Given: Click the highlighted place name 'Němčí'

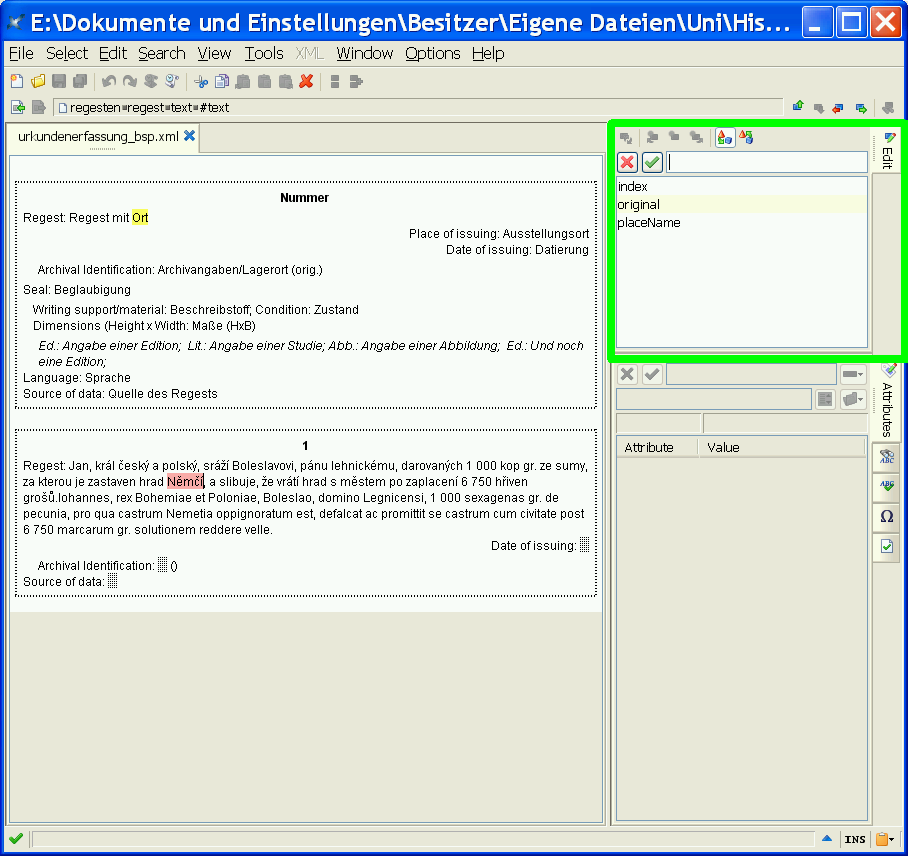Looking at the screenshot, I should [x=185, y=482].
